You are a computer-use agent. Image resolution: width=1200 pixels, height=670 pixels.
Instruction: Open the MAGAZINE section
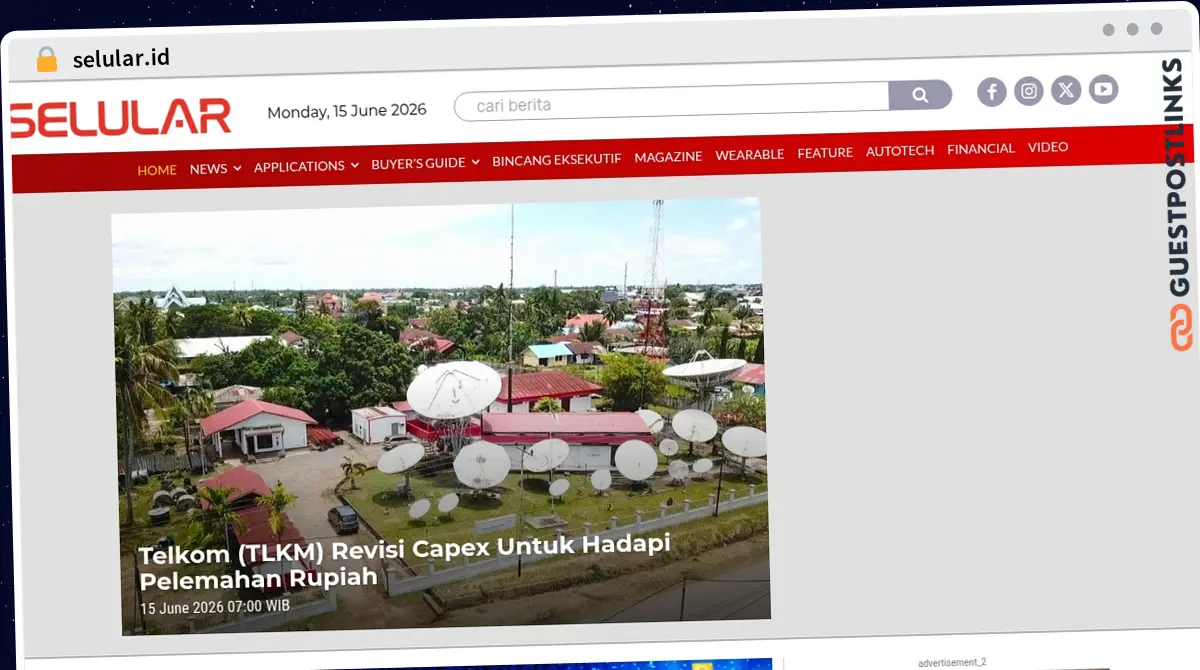pos(668,157)
